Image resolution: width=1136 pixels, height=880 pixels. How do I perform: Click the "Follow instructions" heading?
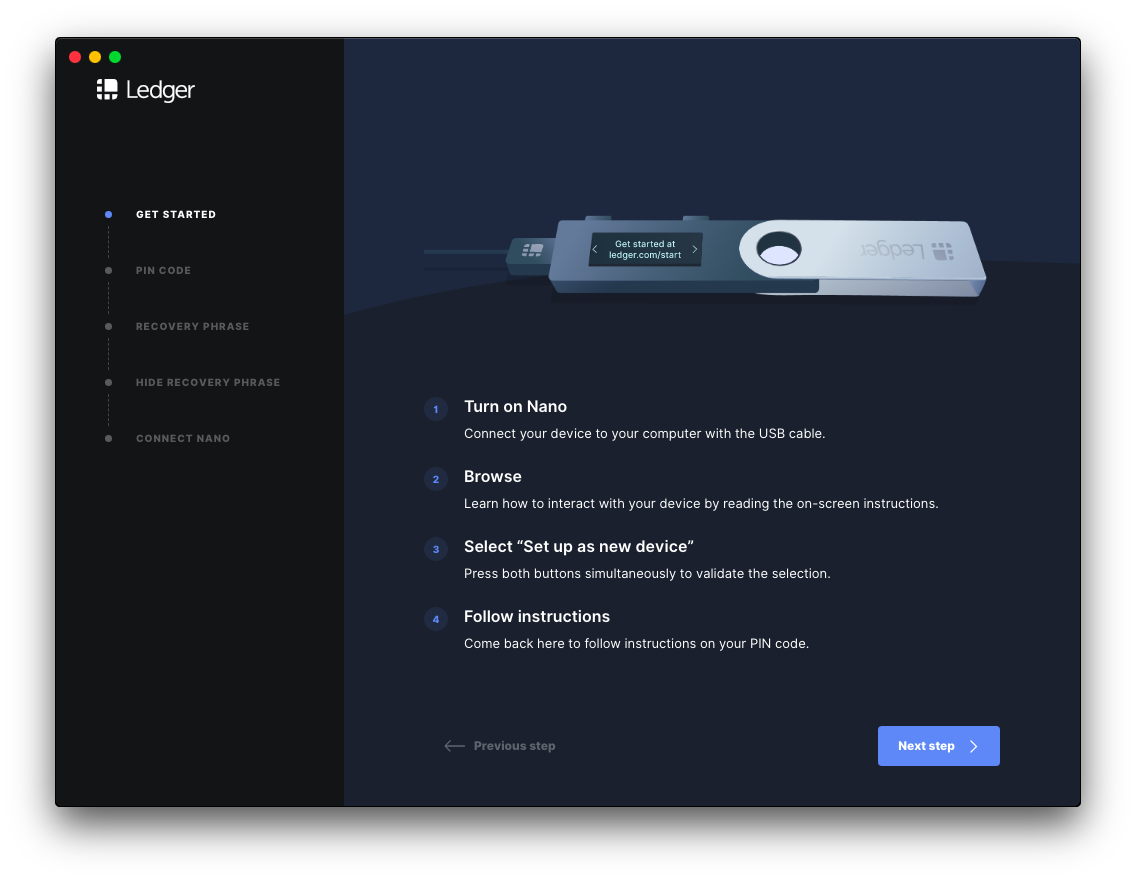click(x=537, y=616)
